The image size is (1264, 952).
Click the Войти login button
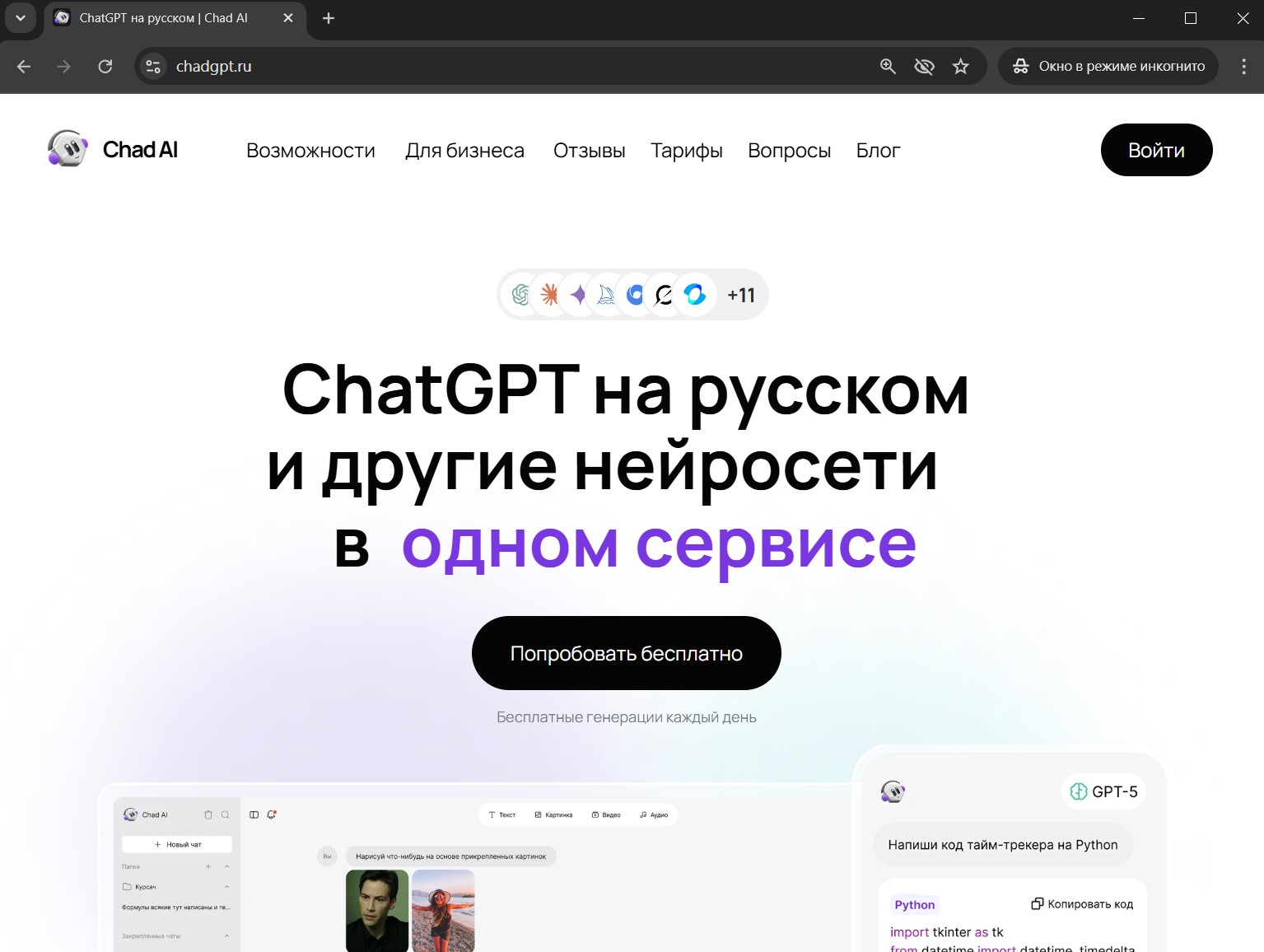pyautogui.click(x=1156, y=150)
